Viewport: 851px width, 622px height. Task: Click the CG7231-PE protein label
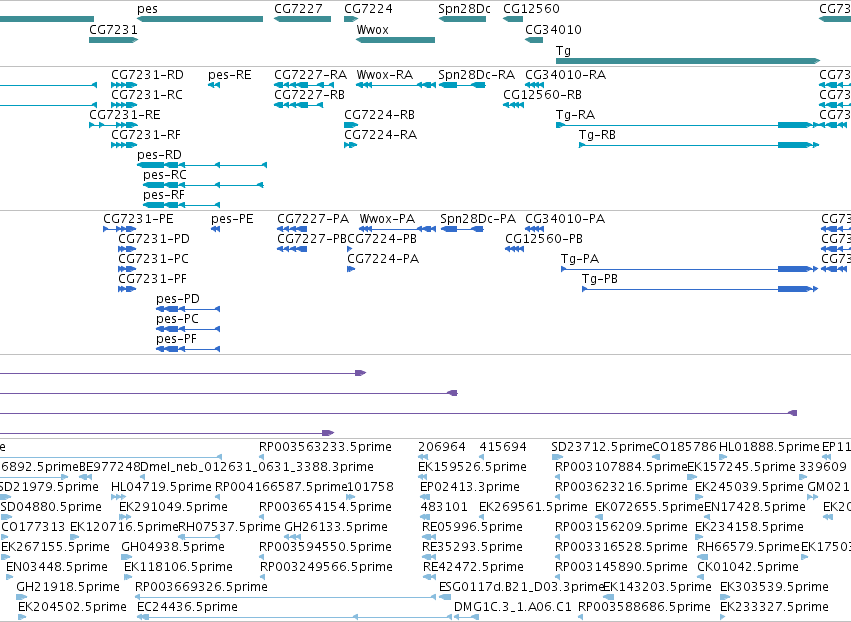138,219
